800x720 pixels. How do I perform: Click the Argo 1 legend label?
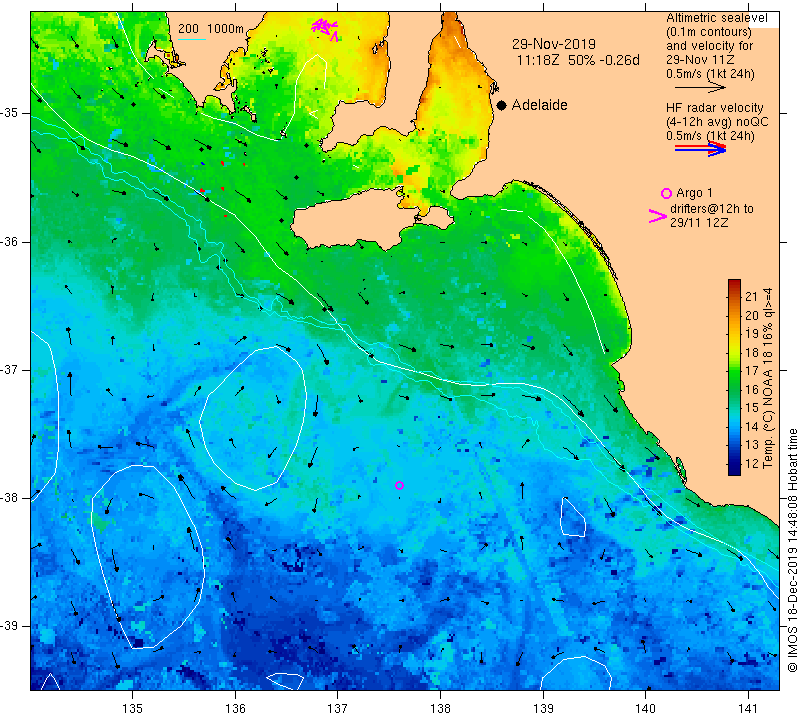point(694,193)
